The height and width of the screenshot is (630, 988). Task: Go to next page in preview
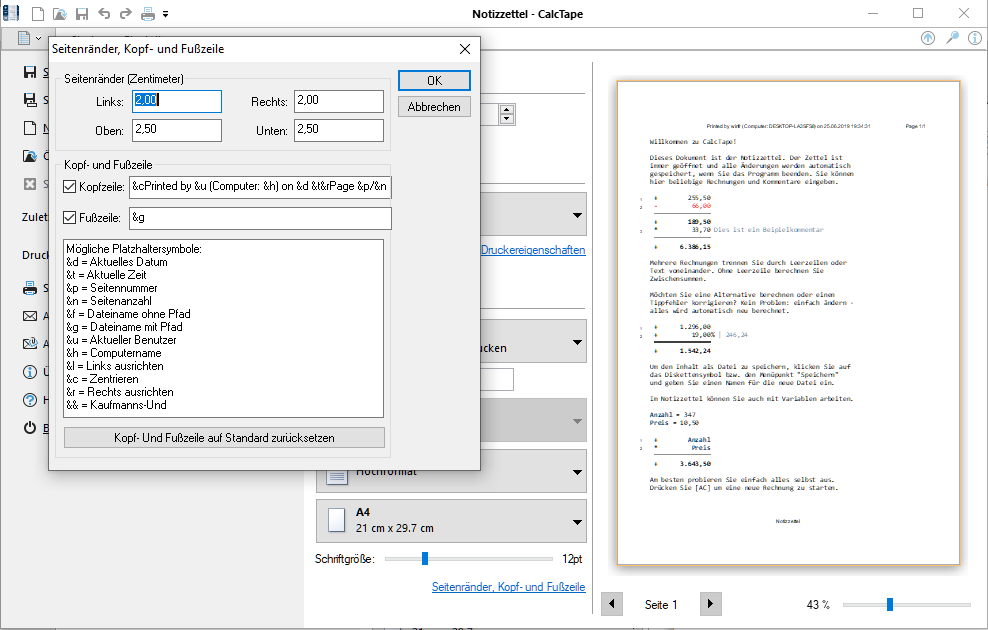(x=709, y=604)
